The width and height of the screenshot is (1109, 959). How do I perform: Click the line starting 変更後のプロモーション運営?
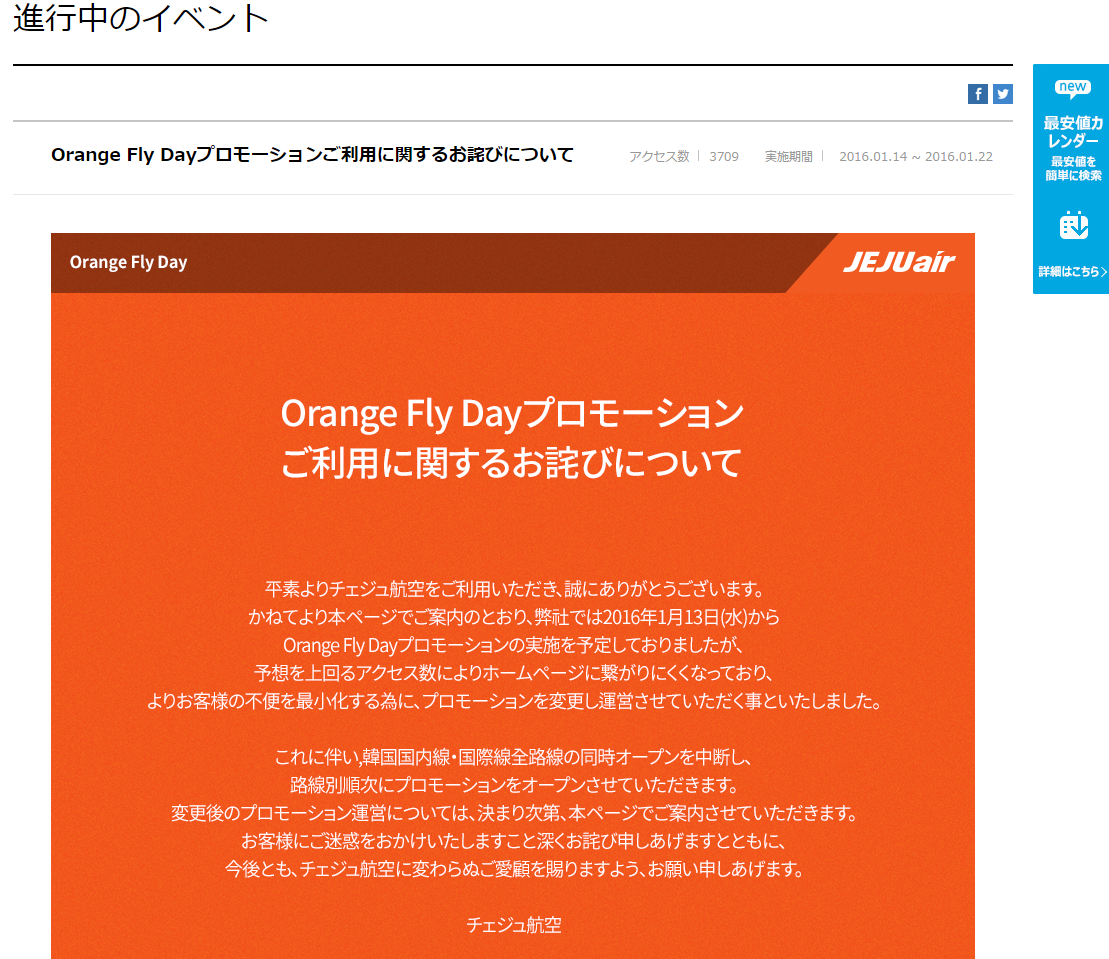click(514, 813)
